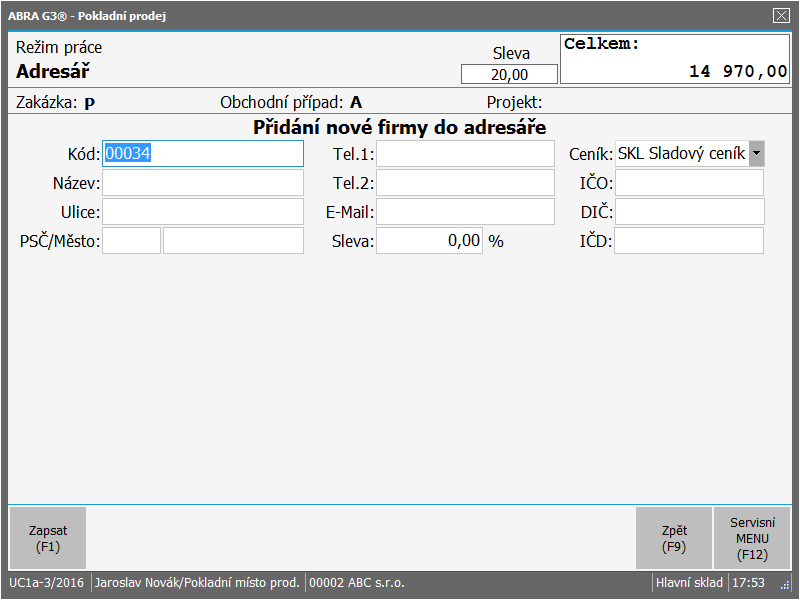
Task: Click the Hlavní sklad status bar item
Action: click(689, 582)
